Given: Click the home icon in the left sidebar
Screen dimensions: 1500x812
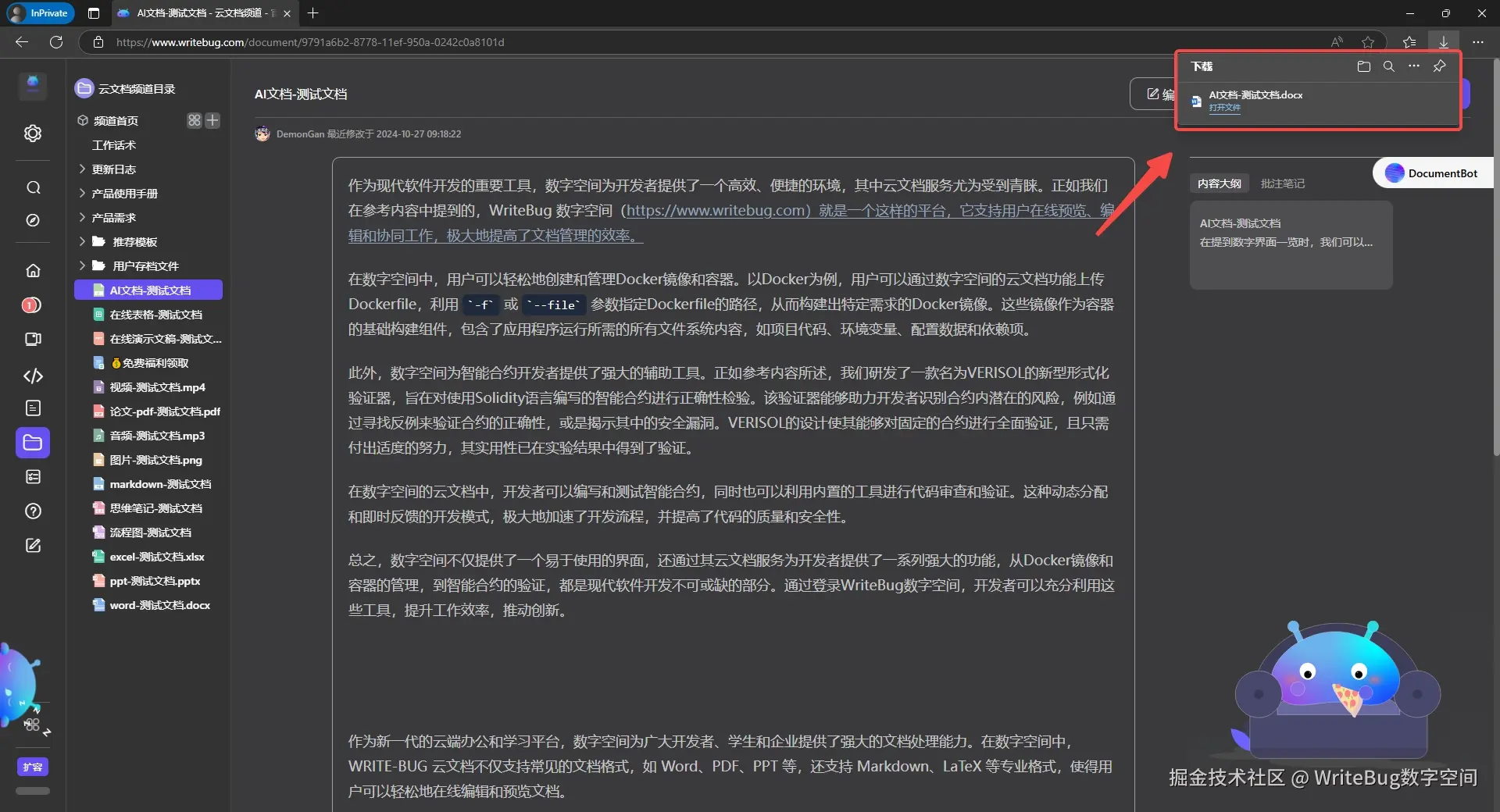Looking at the screenshot, I should click(32, 269).
